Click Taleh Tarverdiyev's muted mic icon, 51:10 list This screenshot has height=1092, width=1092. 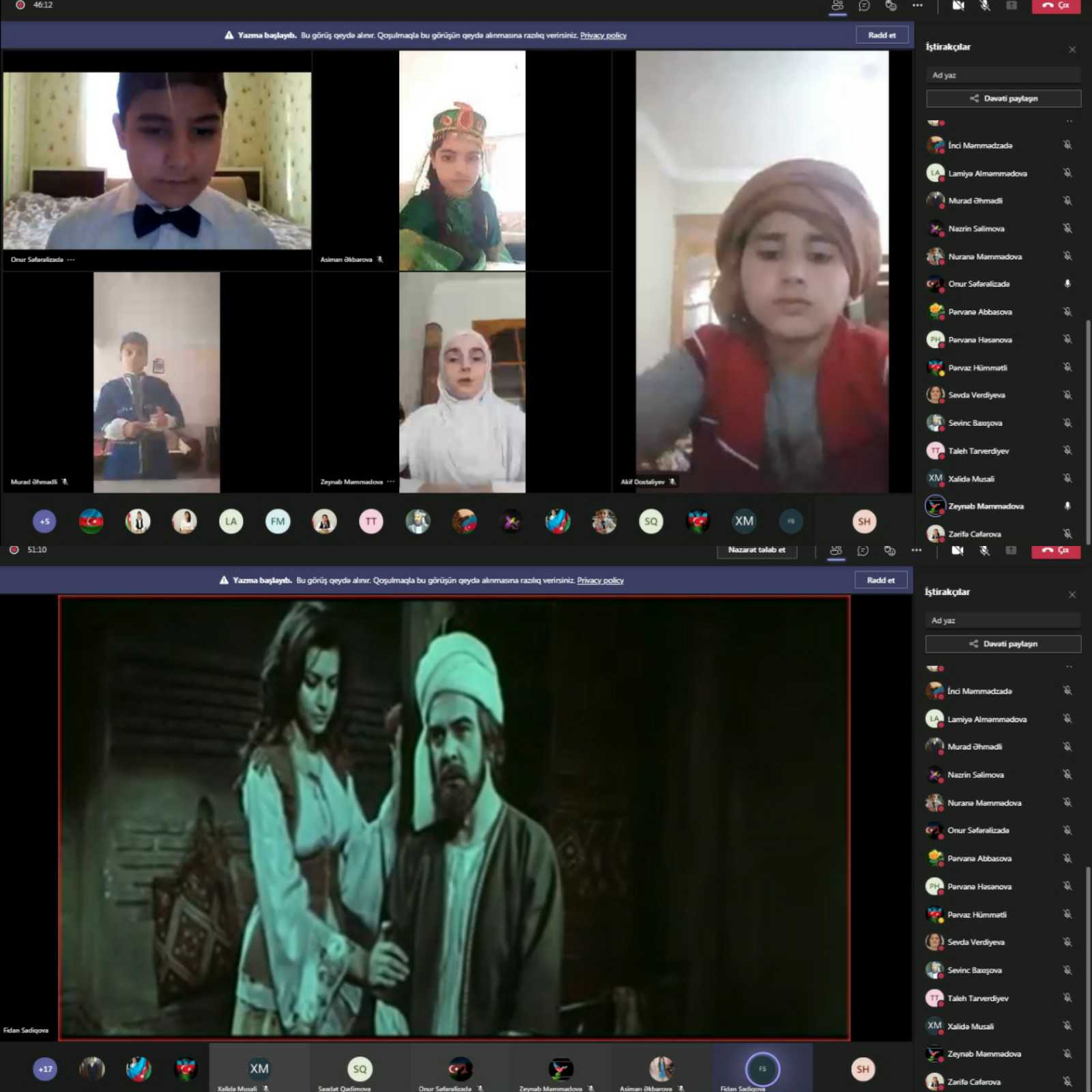click(x=1067, y=998)
